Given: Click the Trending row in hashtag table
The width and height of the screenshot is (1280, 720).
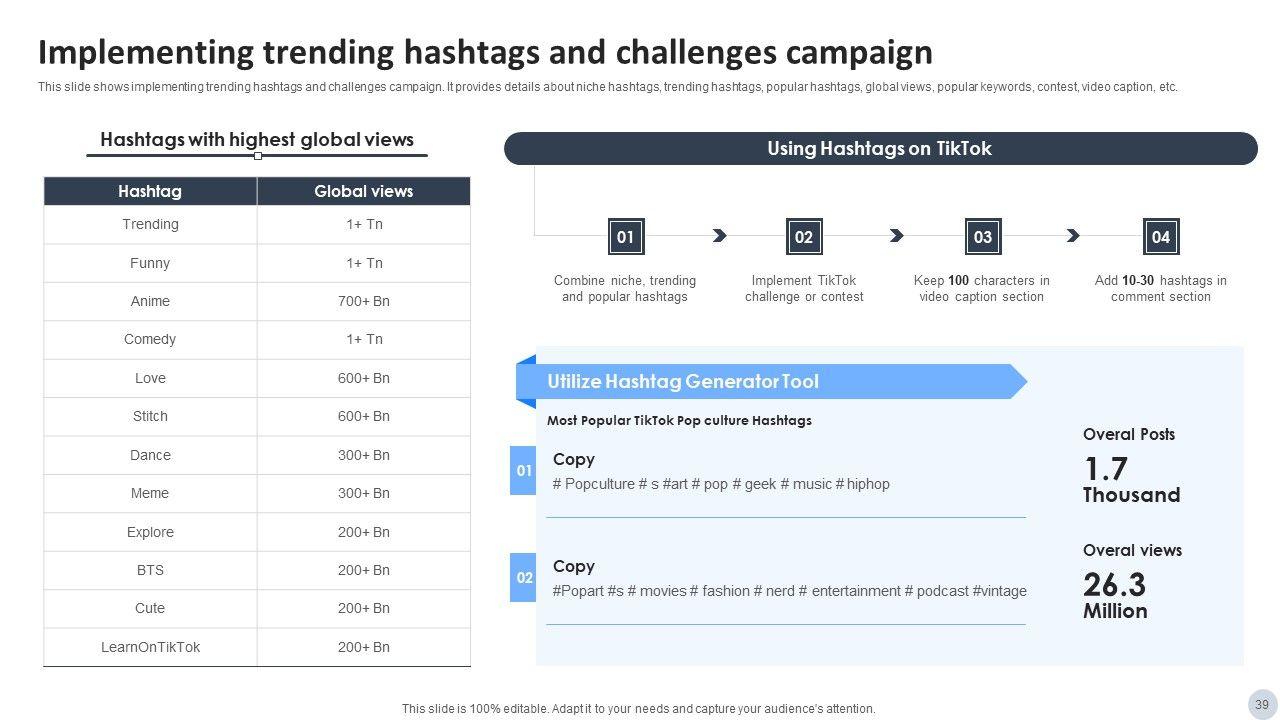Looking at the screenshot, I should [150, 224].
